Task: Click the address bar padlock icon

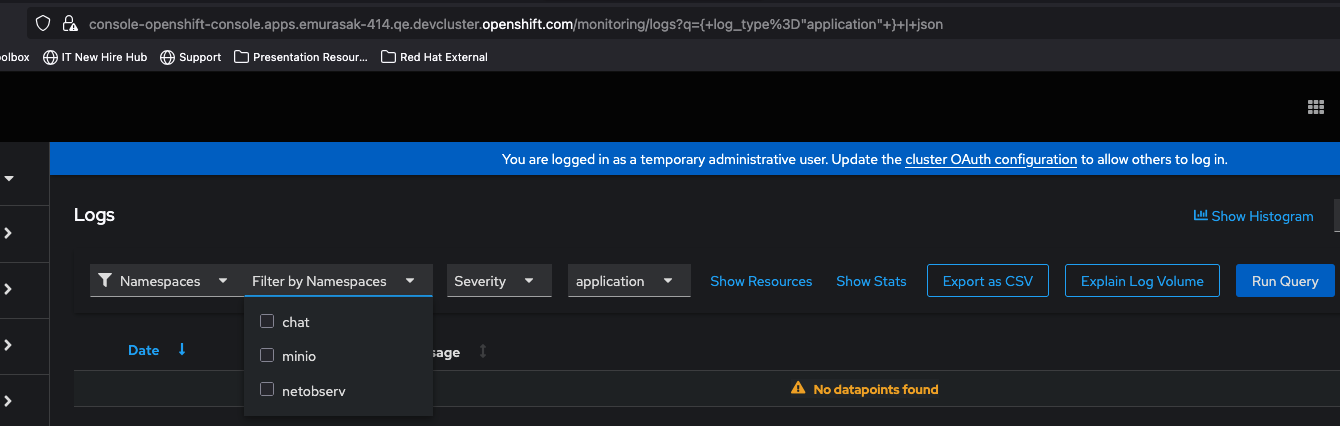Action: [x=69, y=23]
